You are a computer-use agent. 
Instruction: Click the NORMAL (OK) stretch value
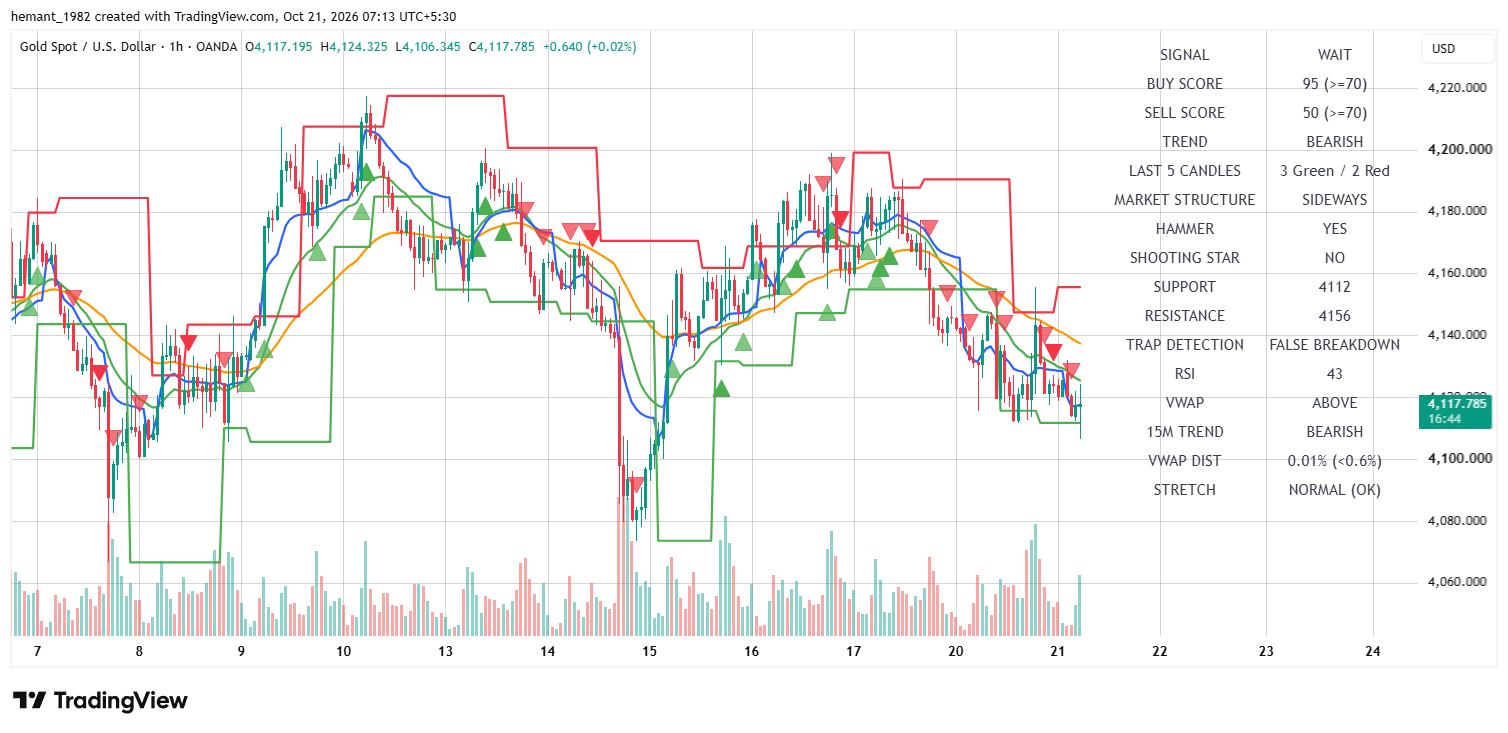pyautogui.click(x=1334, y=490)
